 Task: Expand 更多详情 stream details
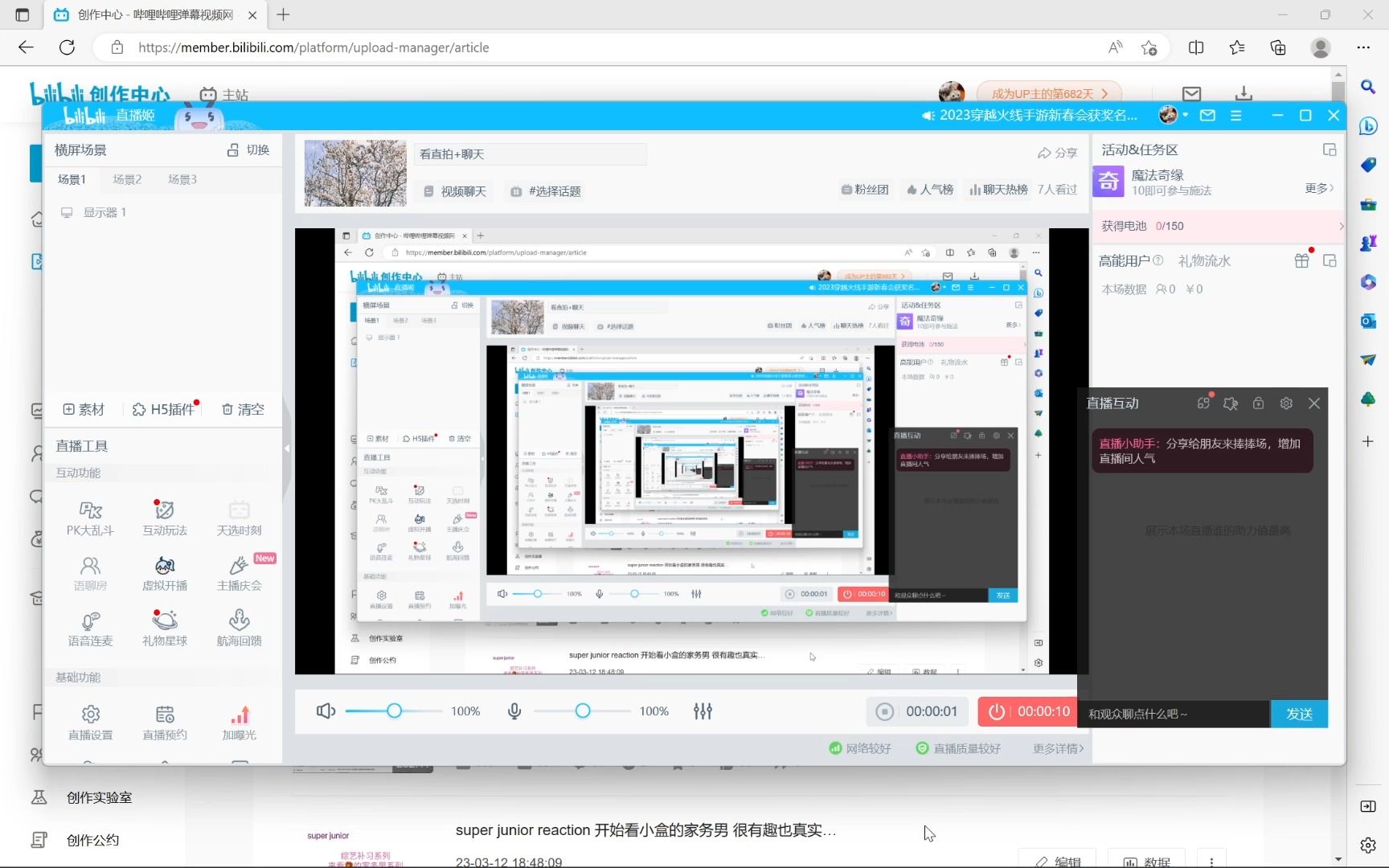[1058, 748]
